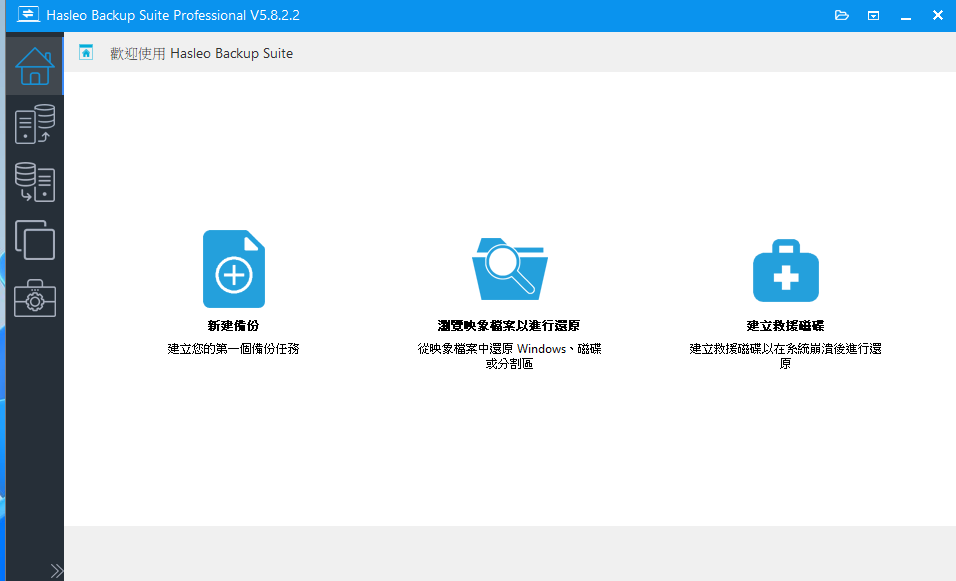956x581 pixels.
Task: Click the 歡迎使用 Hasleo Backup Suite heading
Action: [202, 54]
